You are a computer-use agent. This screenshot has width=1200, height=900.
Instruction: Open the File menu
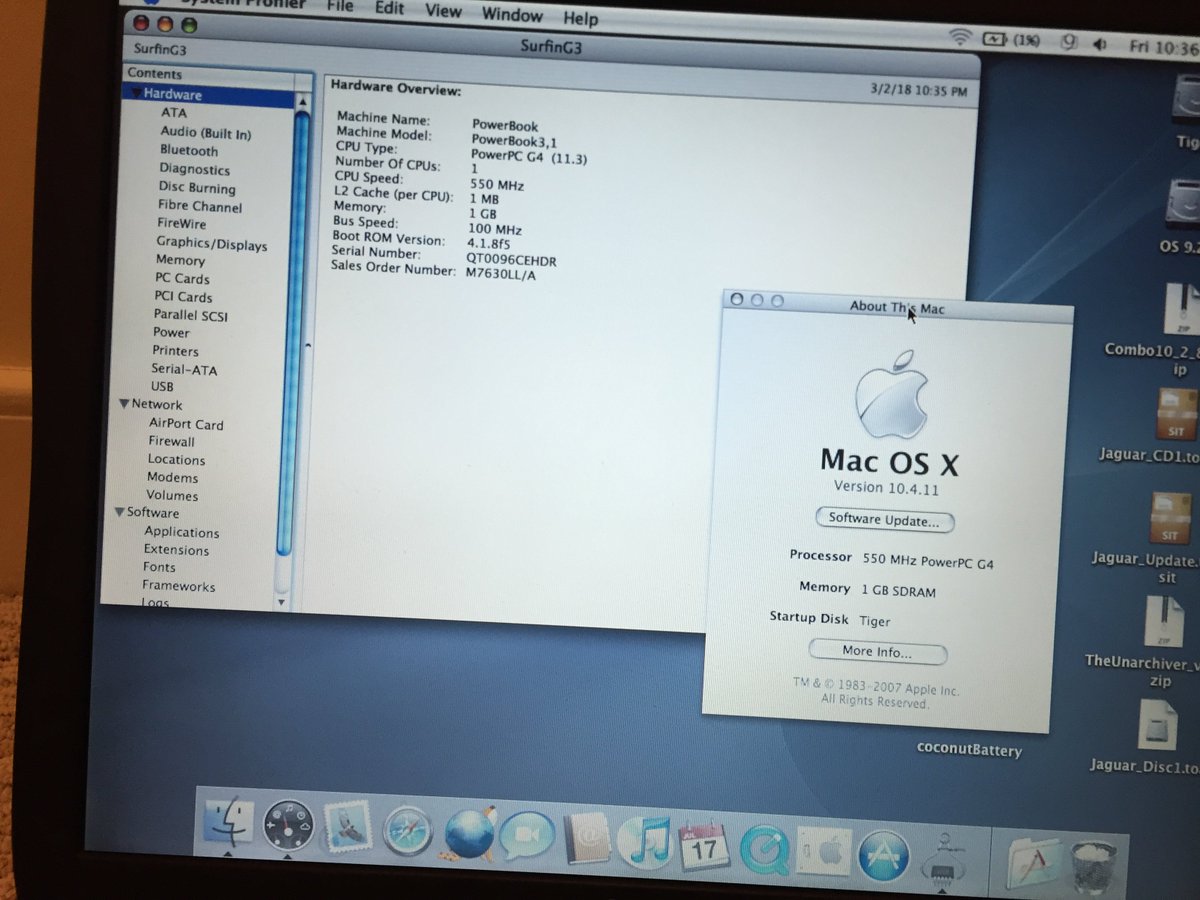[340, 7]
